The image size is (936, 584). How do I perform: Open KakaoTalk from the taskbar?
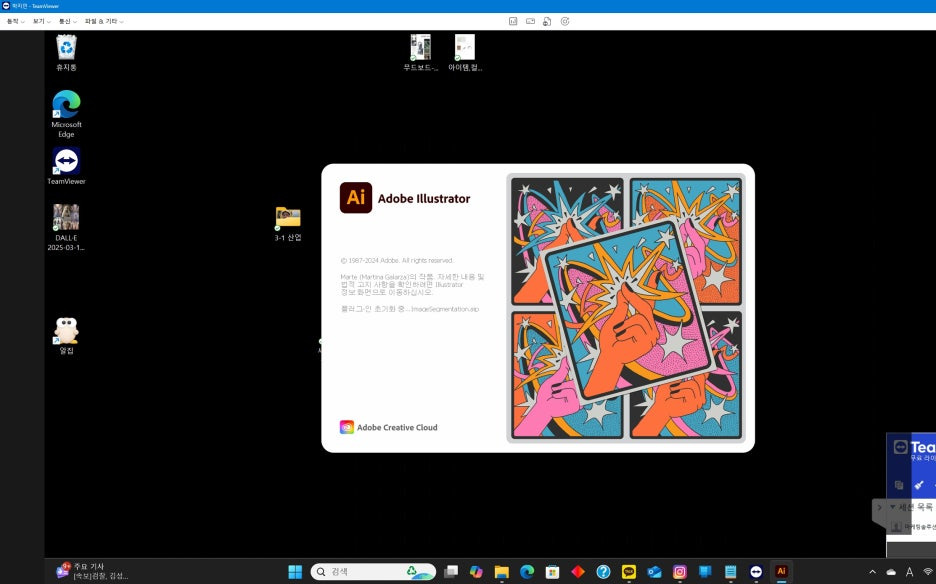coord(629,571)
